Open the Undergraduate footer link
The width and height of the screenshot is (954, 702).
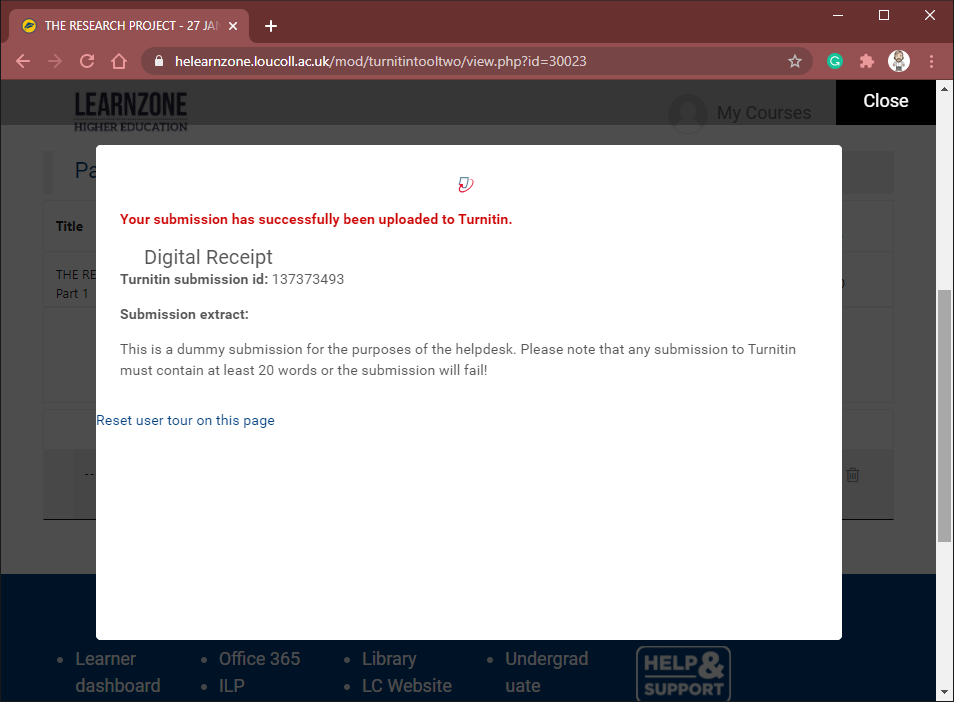[546, 672]
